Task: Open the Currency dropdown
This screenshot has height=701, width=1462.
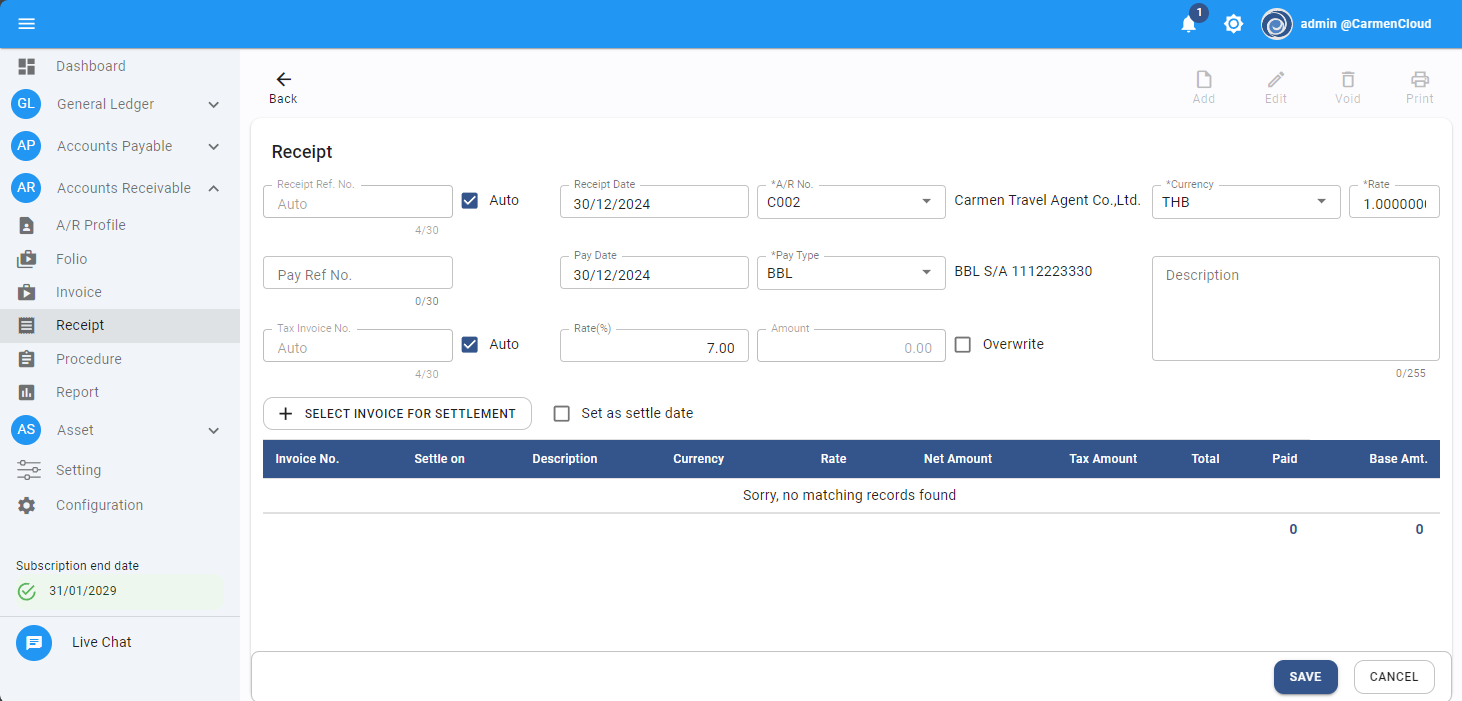Action: click(1321, 202)
